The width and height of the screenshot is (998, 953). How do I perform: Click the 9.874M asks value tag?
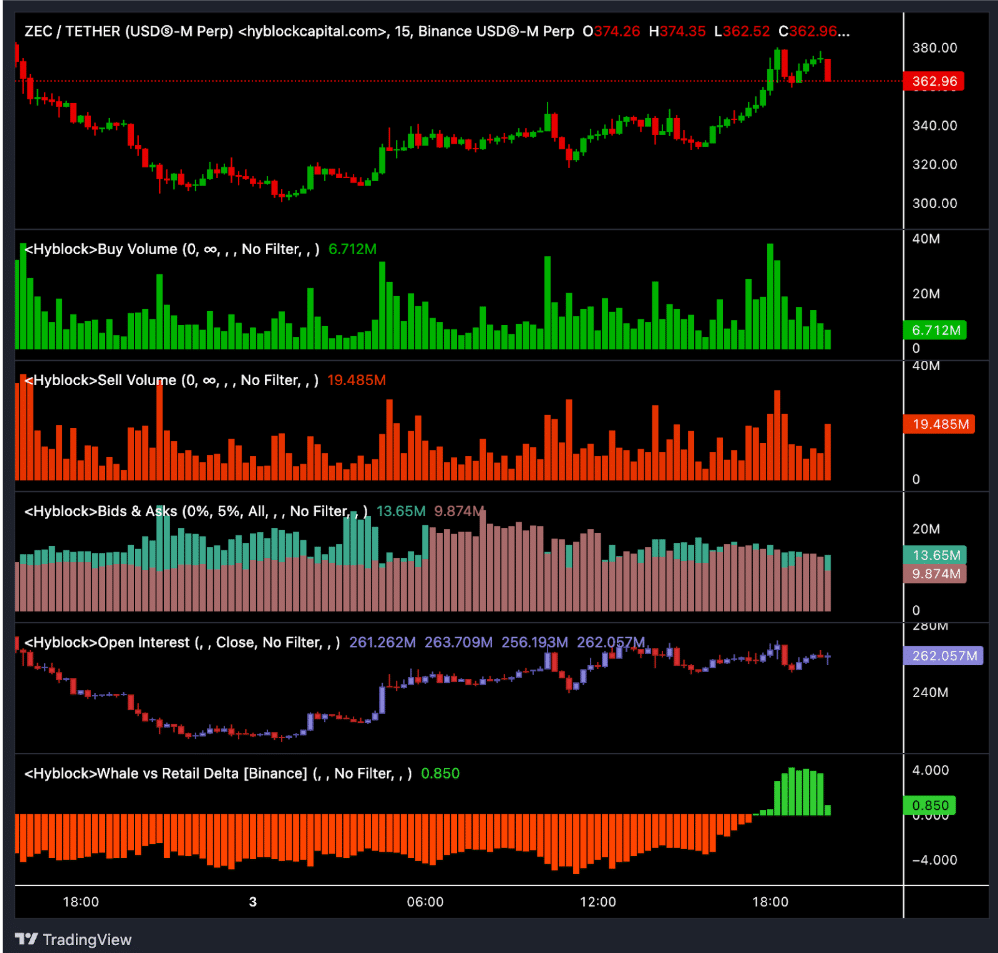[934, 574]
